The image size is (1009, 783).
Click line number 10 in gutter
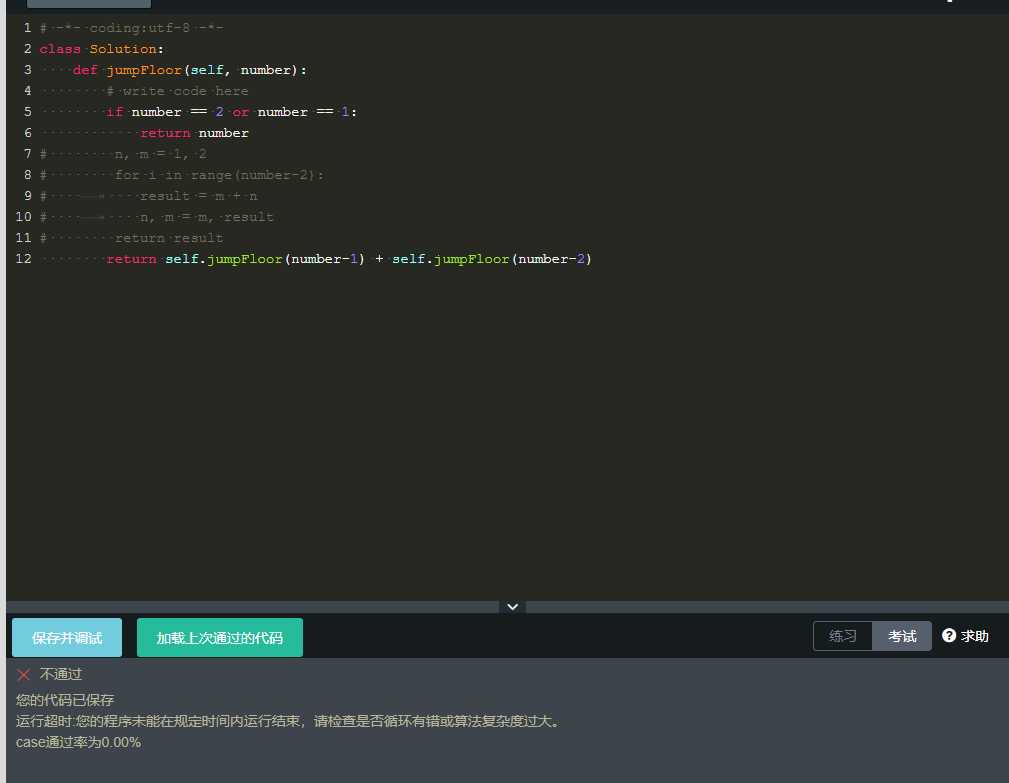click(x=23, y=217)
